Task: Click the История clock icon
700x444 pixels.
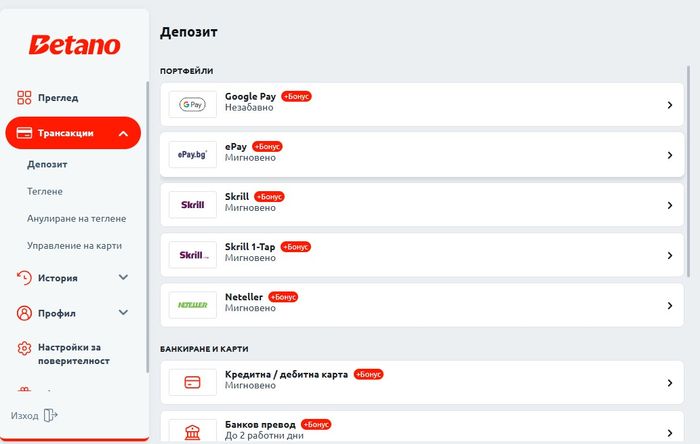Action: tap(24, 278)
